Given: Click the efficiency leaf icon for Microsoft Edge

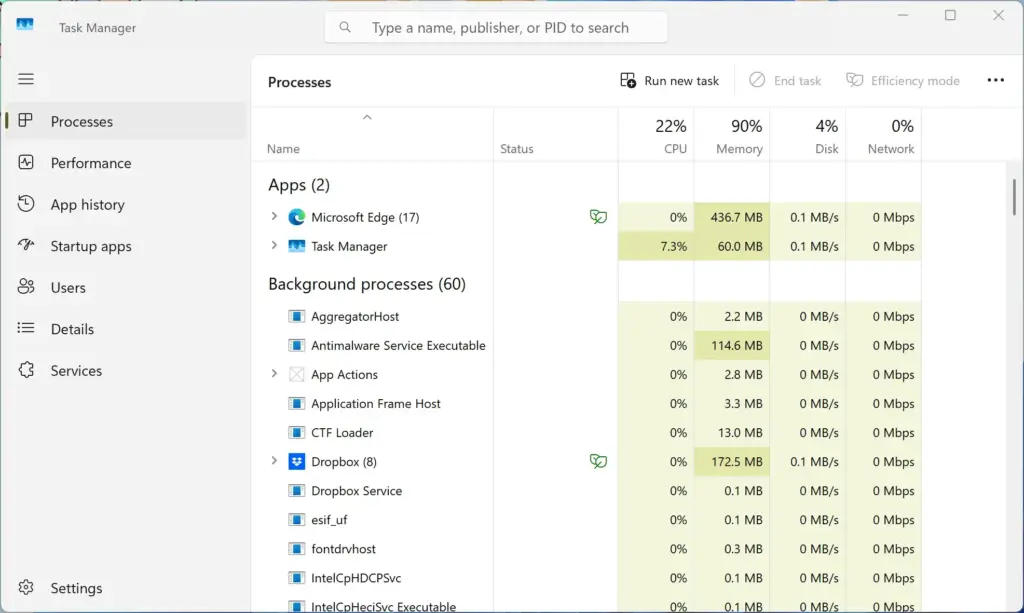Looking at the screenshot, I should pos(598,217).
